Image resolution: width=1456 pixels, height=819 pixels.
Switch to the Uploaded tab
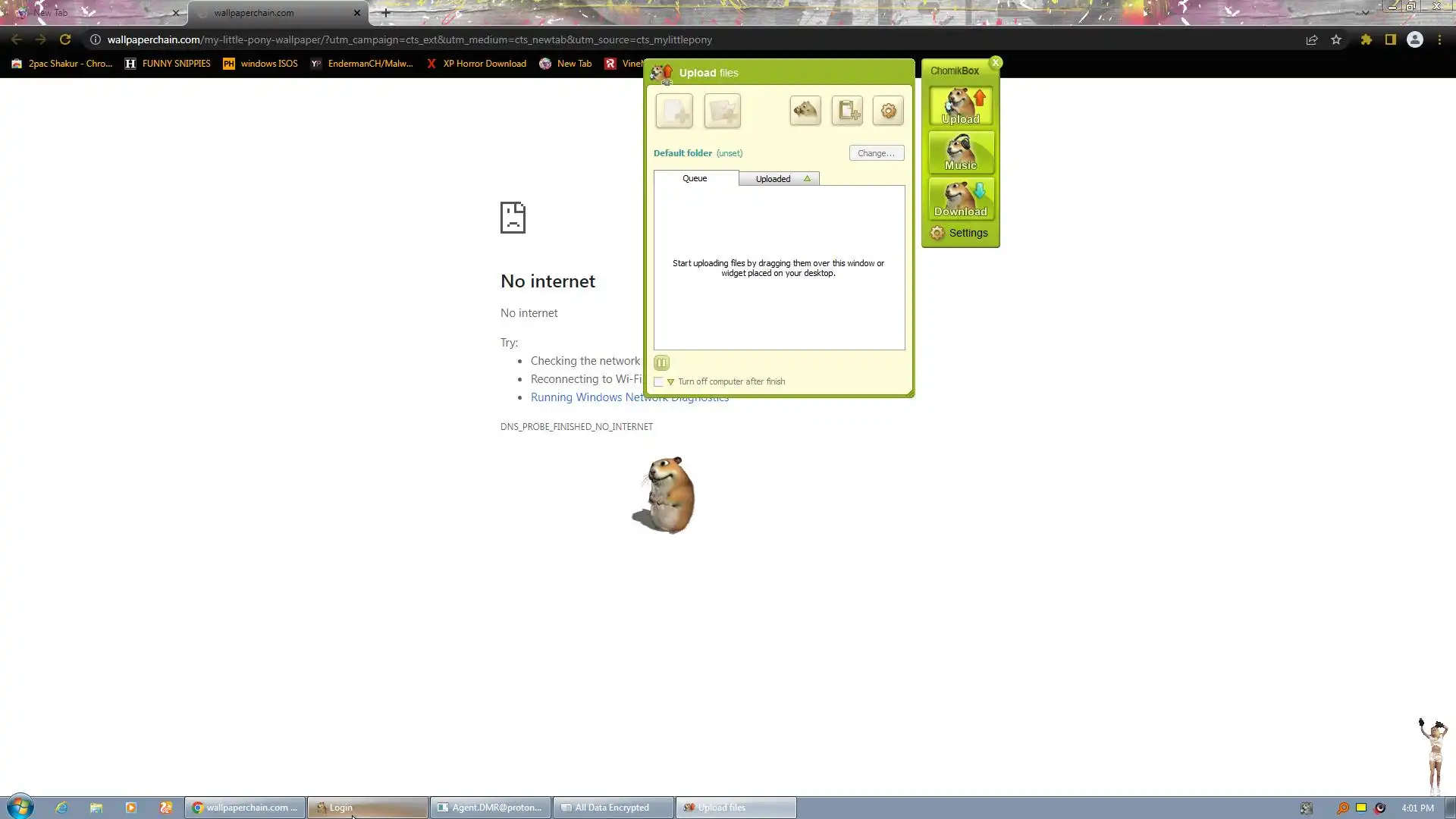(773, 179)
